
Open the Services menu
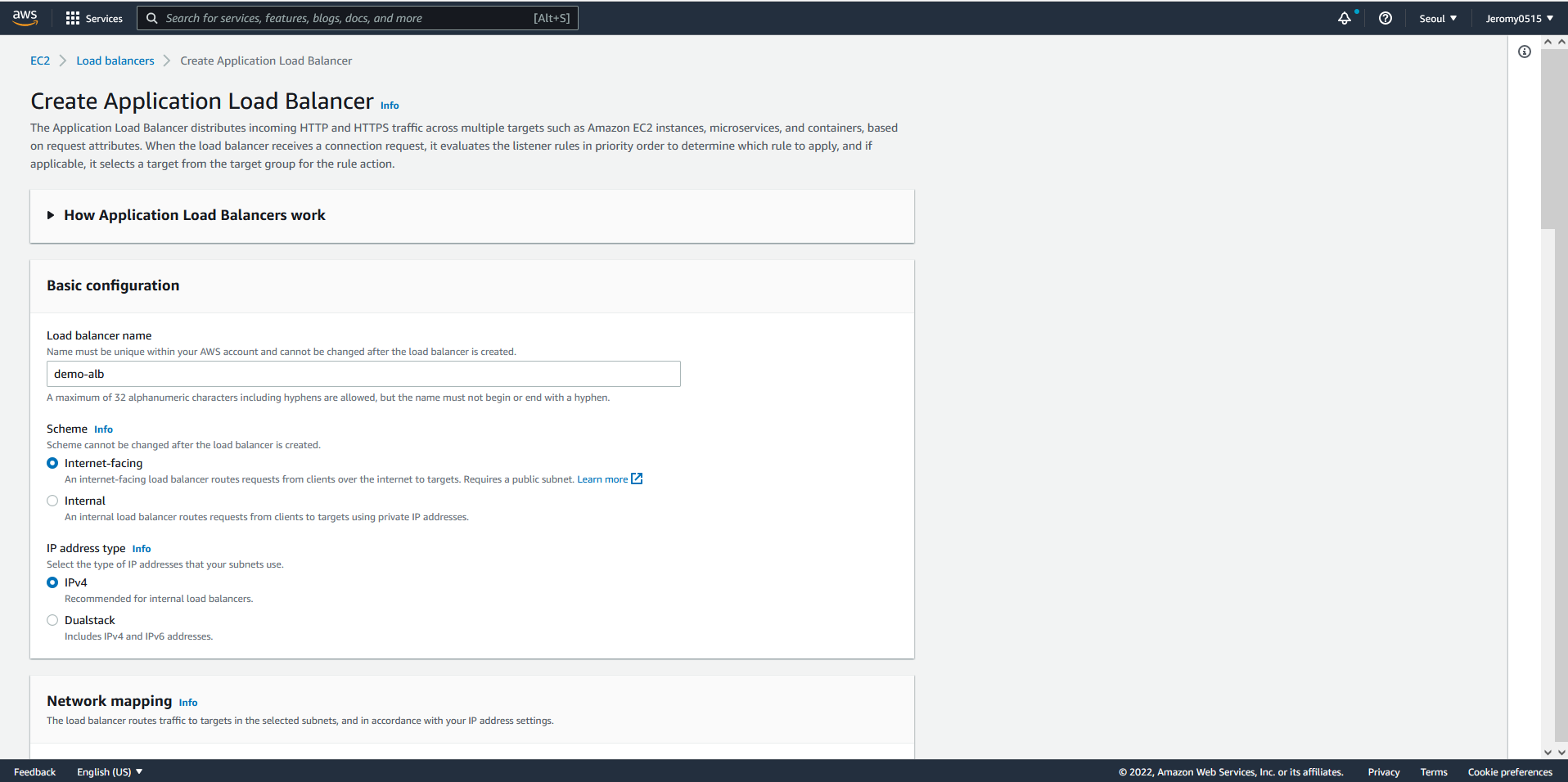(94, 18)
